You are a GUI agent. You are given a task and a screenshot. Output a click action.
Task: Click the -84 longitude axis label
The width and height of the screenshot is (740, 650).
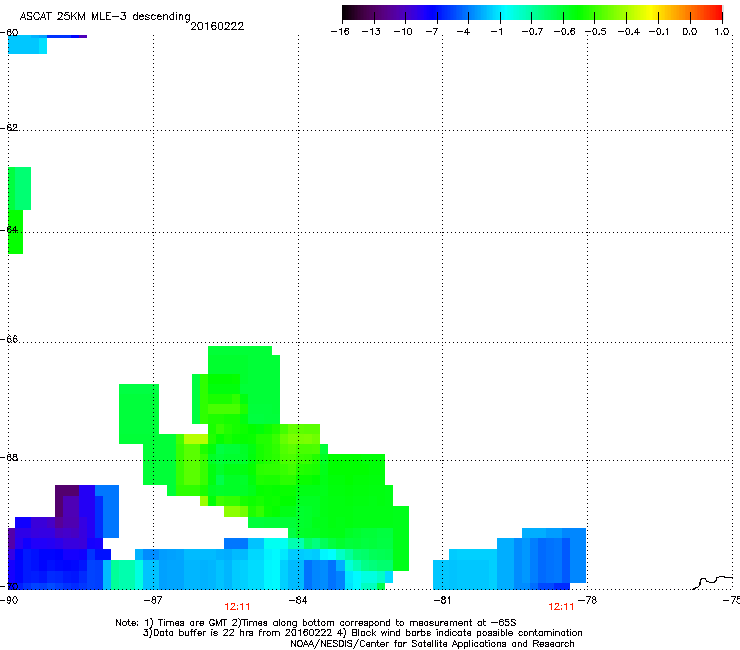298,600
